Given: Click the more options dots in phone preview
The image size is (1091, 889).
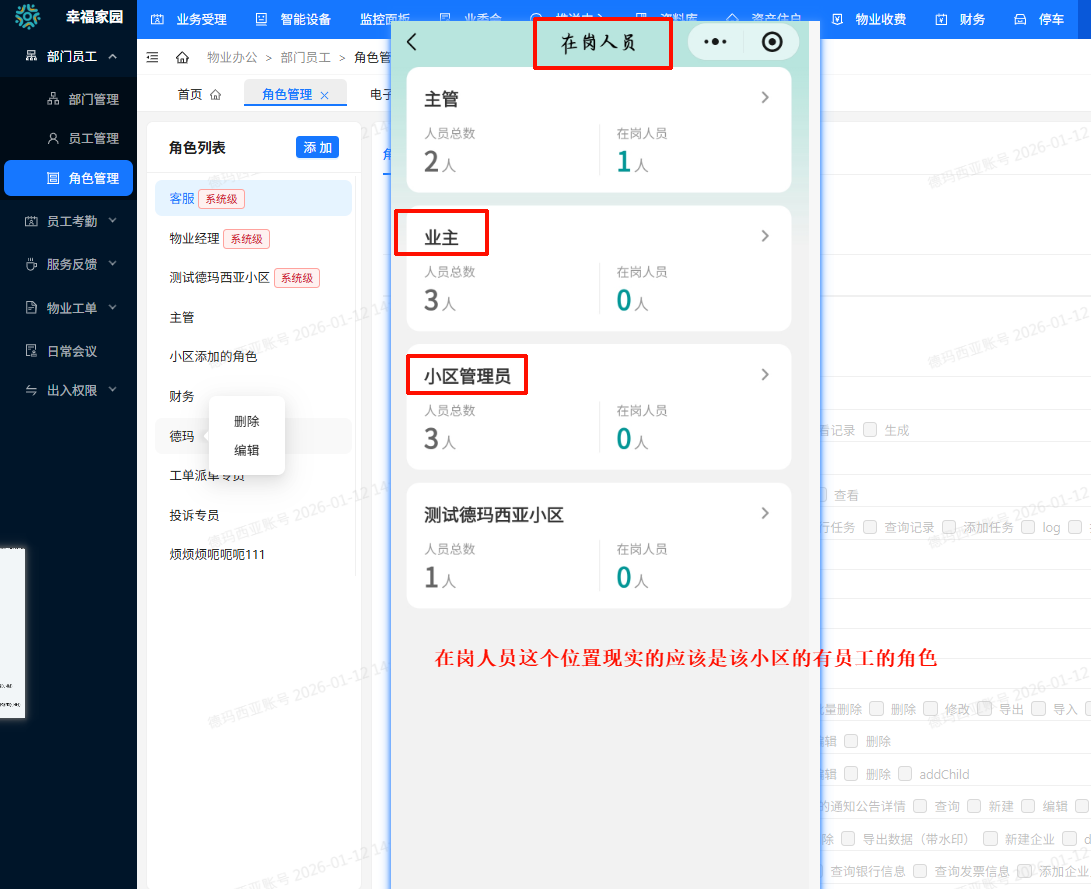Looking at the screenshot, I should 715,40.
